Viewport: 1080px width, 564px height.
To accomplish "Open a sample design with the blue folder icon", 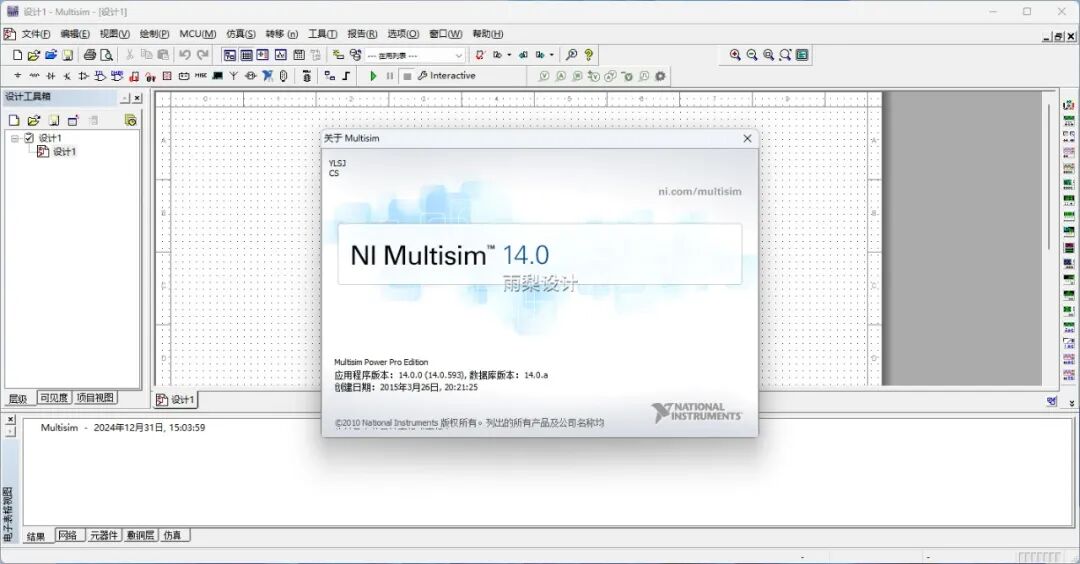I will tap(50, 55).
